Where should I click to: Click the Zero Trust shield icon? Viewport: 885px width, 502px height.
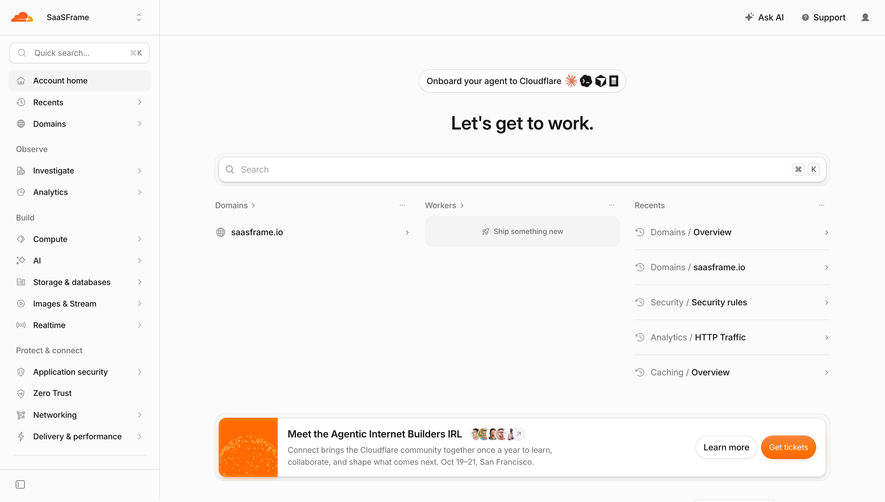pos(21,393)
